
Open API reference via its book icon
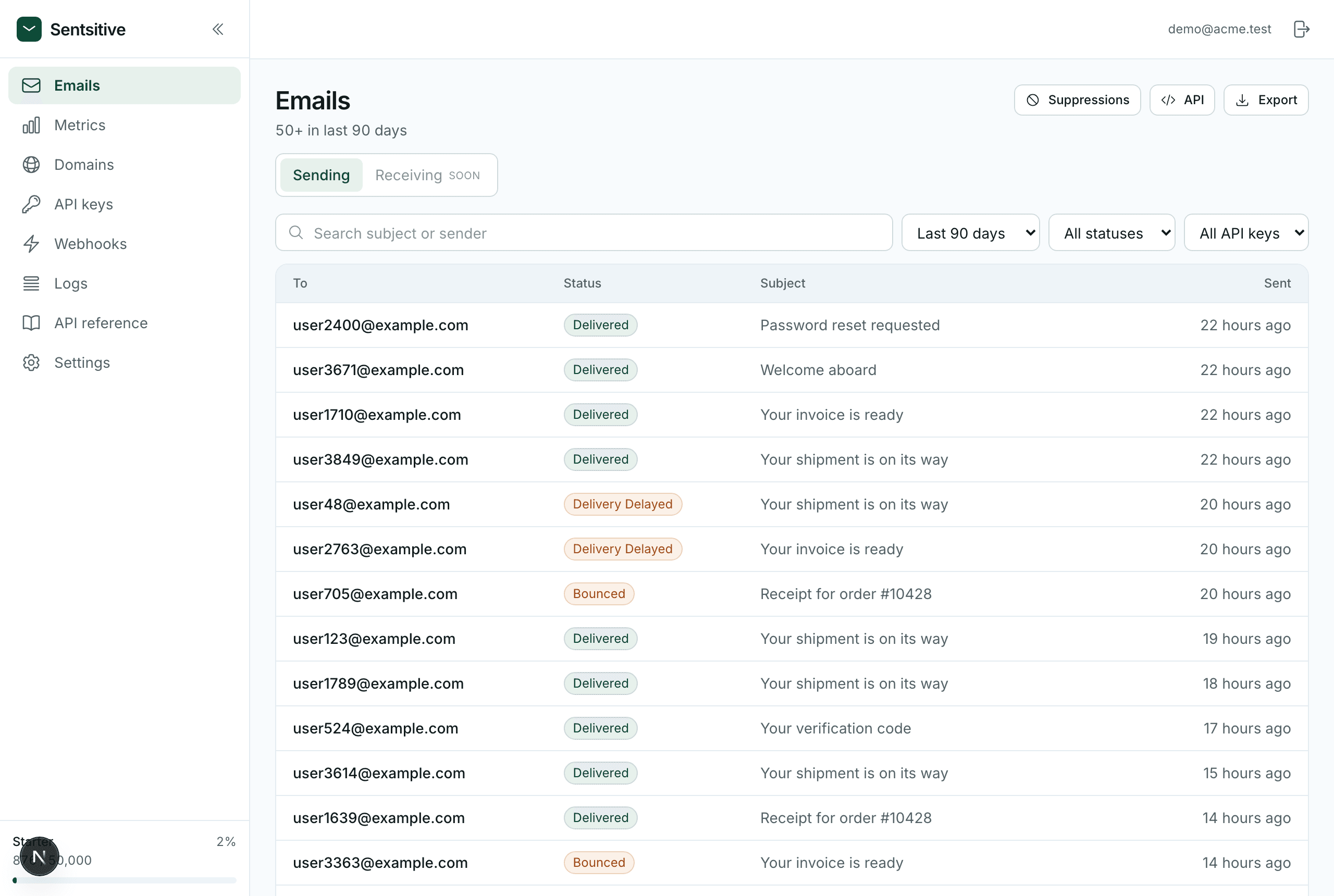point(31,323)
